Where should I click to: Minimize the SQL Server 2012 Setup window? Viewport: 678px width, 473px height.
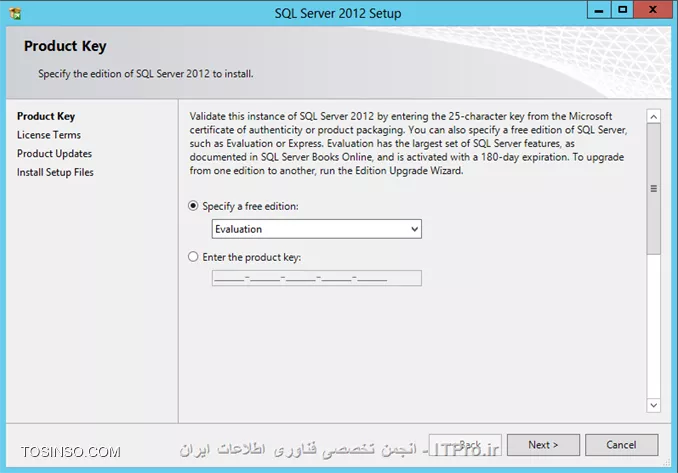(599, 10)
